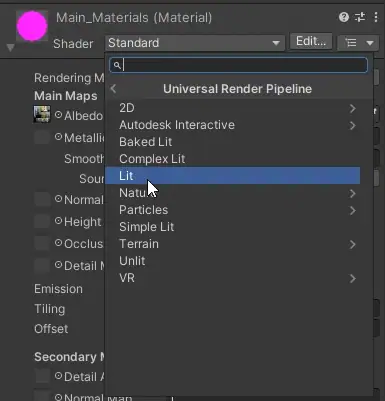The image size is (385, 401).
Task: Click the Detail Mask texture slot
Action: tap(42, 265)
